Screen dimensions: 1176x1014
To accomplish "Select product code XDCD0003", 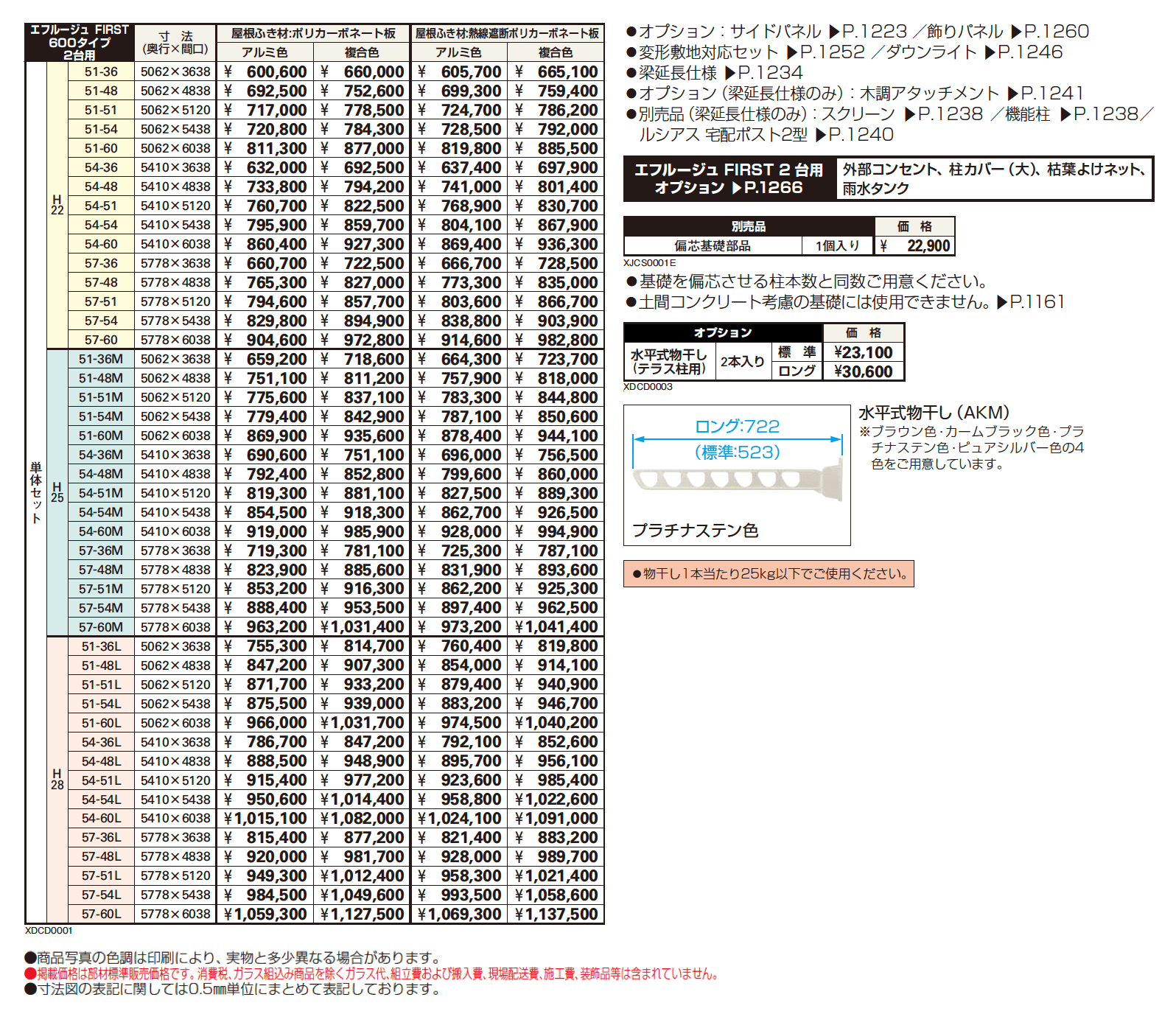I will [x=648, y=386].
